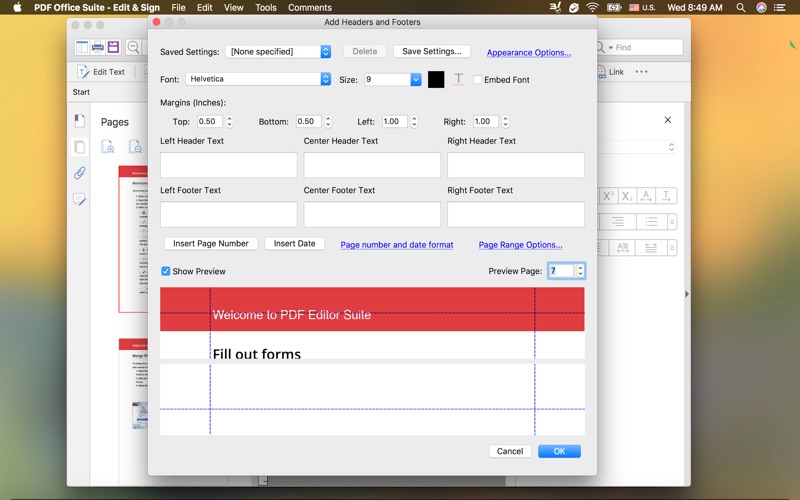The height and width of the screenshot is (500, 800).
Task: Click the Insert Date button
Action: pyautogui.click(x=294, y=243)
